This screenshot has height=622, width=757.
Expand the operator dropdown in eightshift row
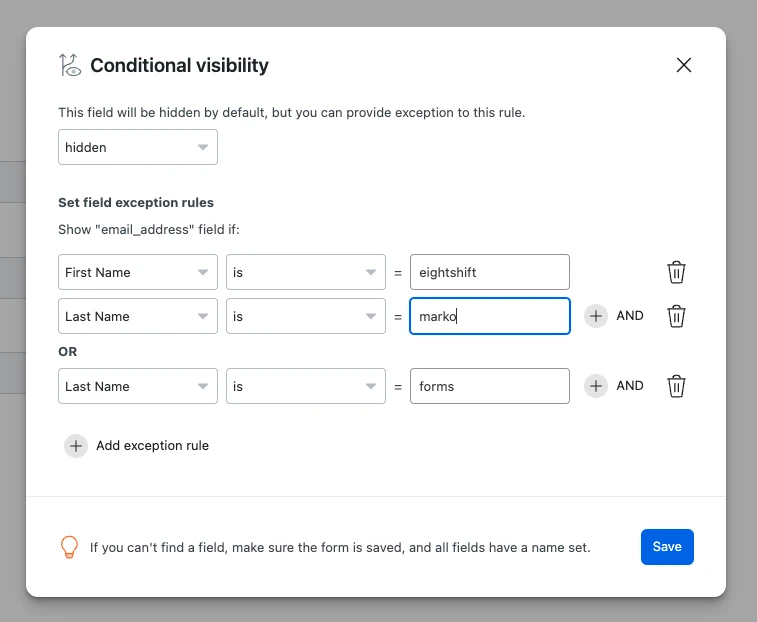point(305,272)
